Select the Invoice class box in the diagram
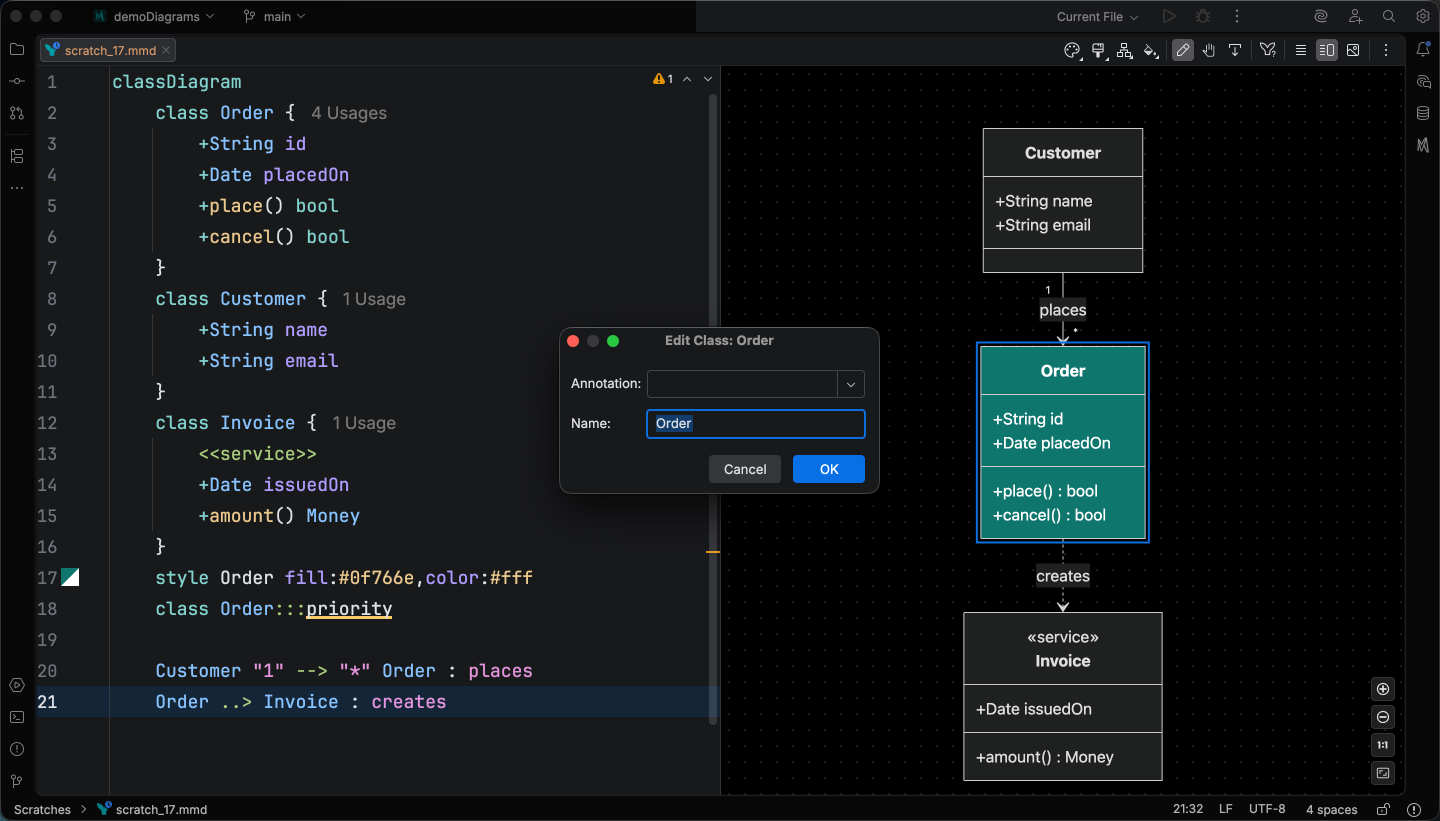Screen dimensions: 1440x821 tap(1063, 696)
